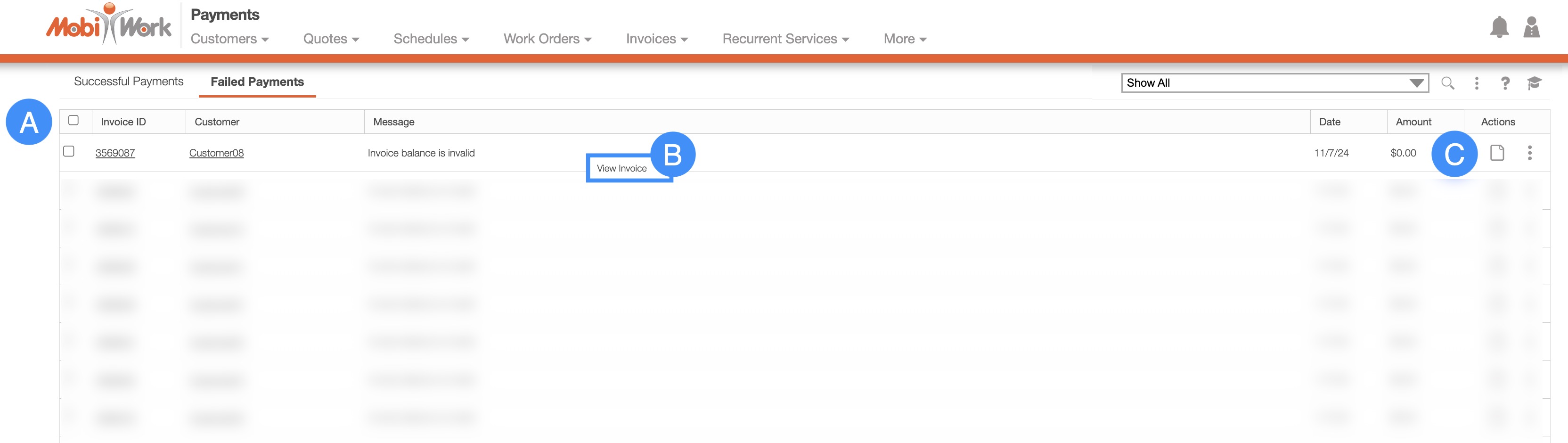Open invoice ID 3569087 link
This screenshot has height=443, width=1568.
click(115, 153)
